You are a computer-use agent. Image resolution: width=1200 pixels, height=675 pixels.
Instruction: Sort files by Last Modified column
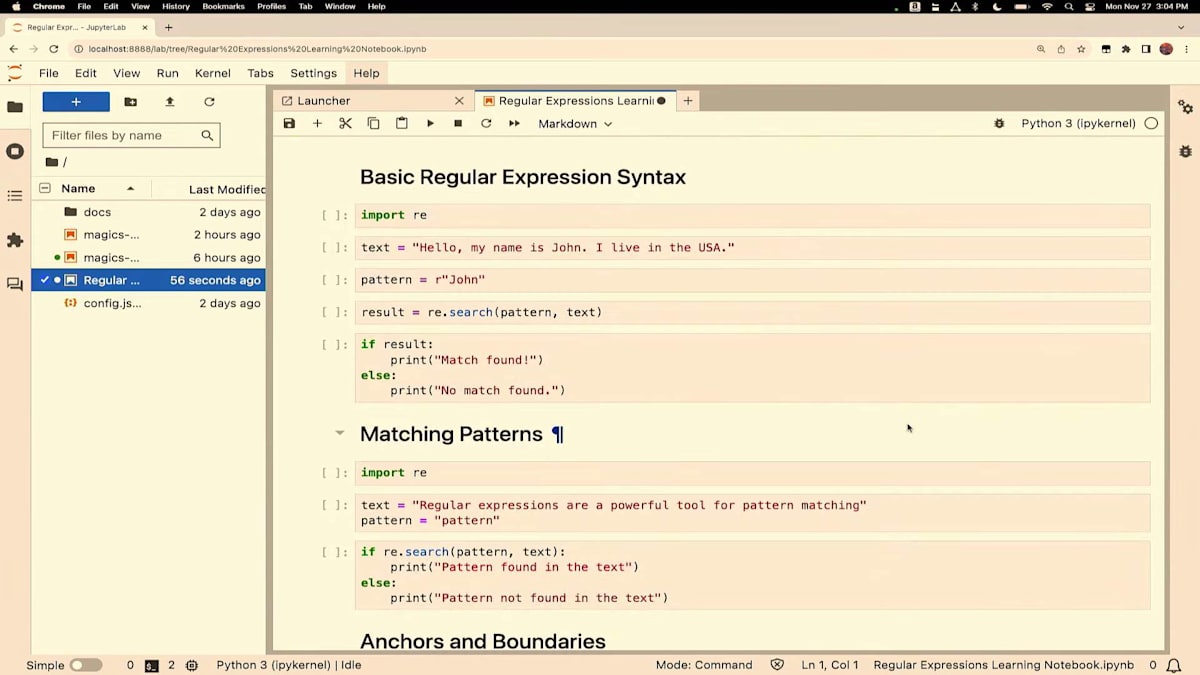[x=226, y=189]
